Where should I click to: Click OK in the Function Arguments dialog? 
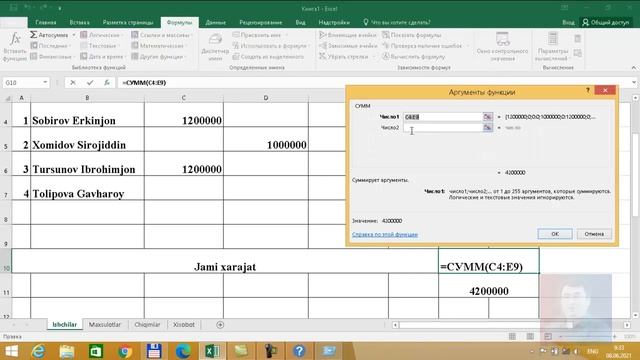point(555,234)
